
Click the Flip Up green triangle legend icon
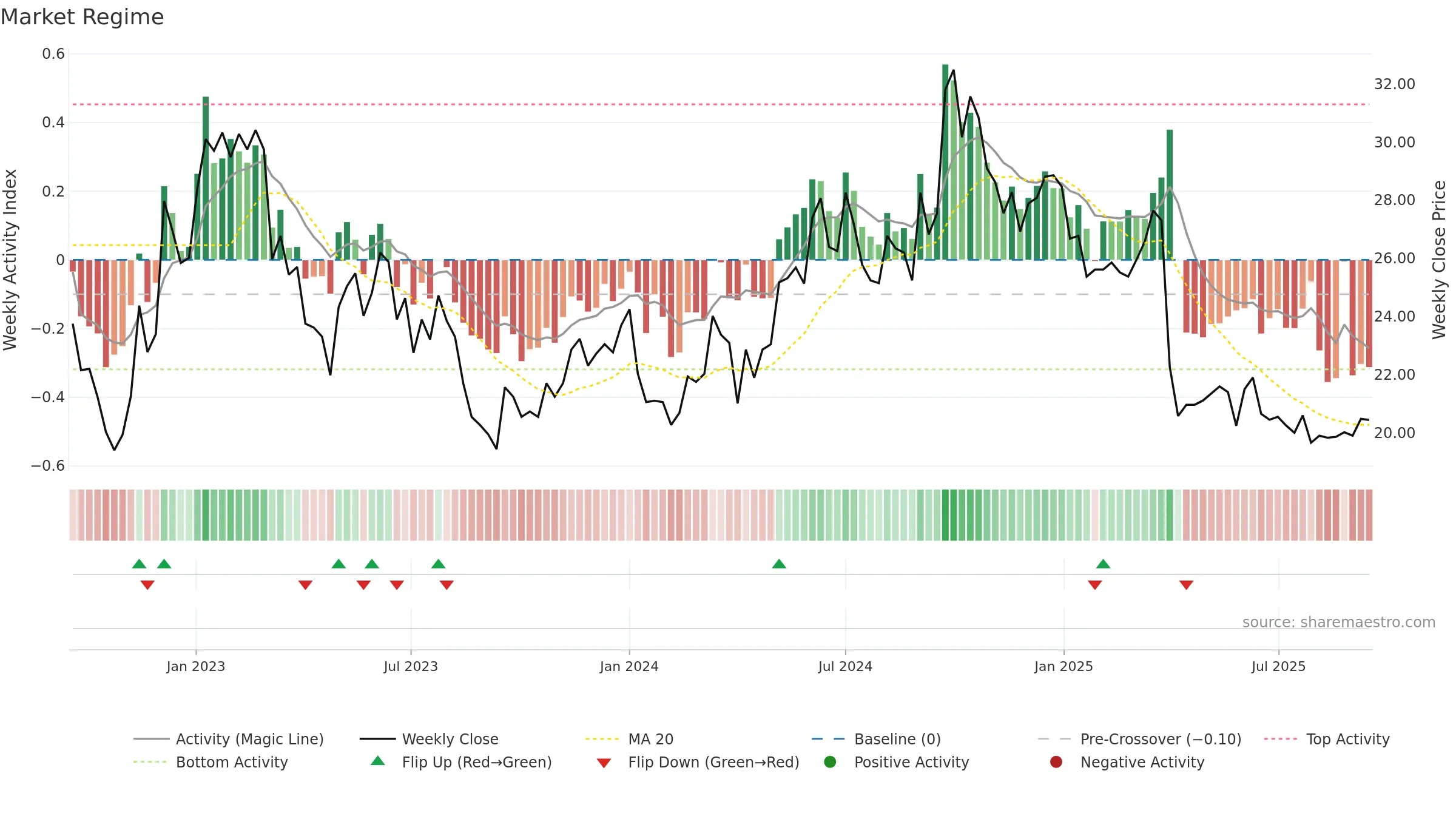click(x=378, y=761)
